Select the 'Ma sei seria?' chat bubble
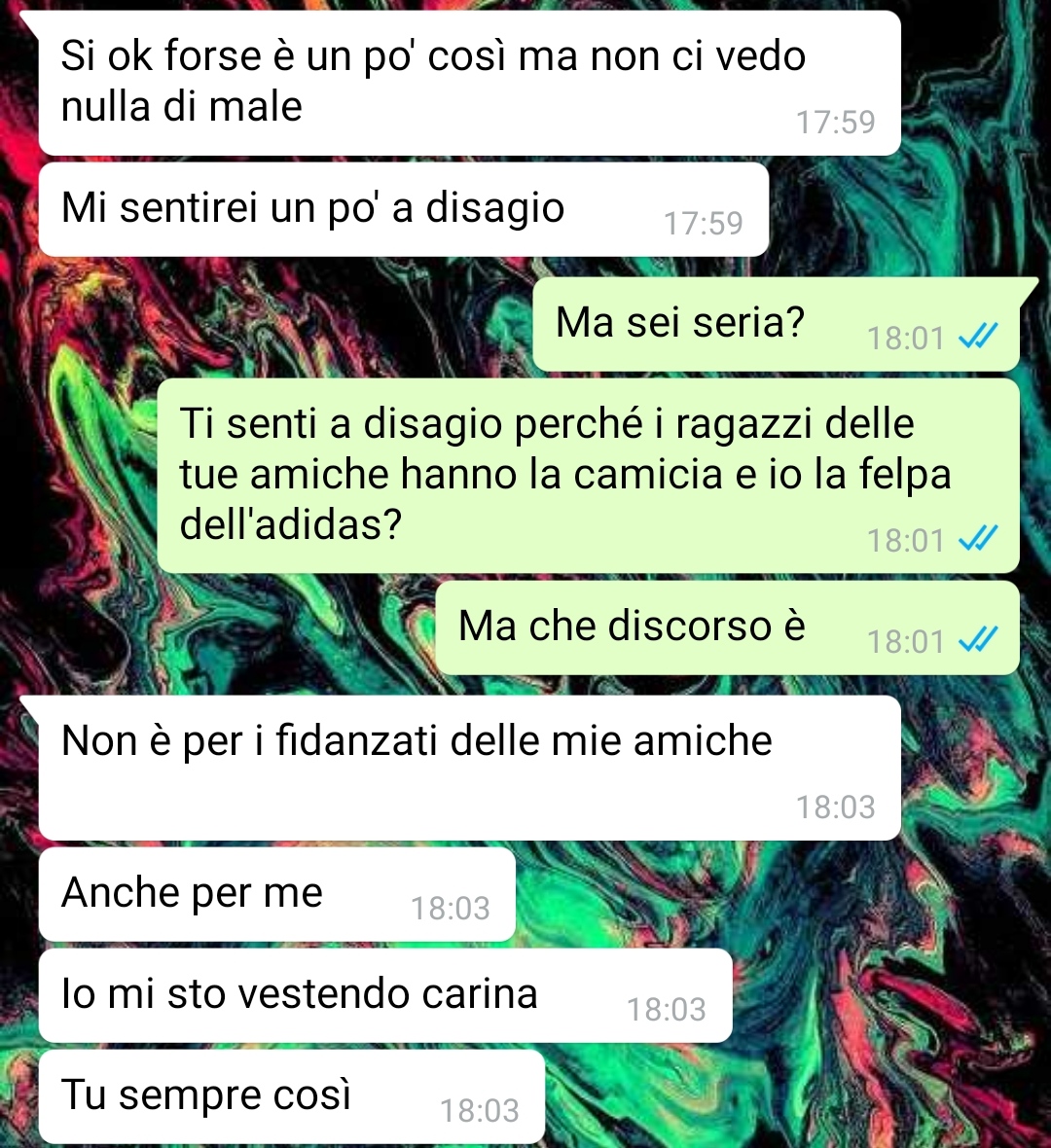Image resolution: width=1051 pixels, height=1148 pixels. click(777, 324)
